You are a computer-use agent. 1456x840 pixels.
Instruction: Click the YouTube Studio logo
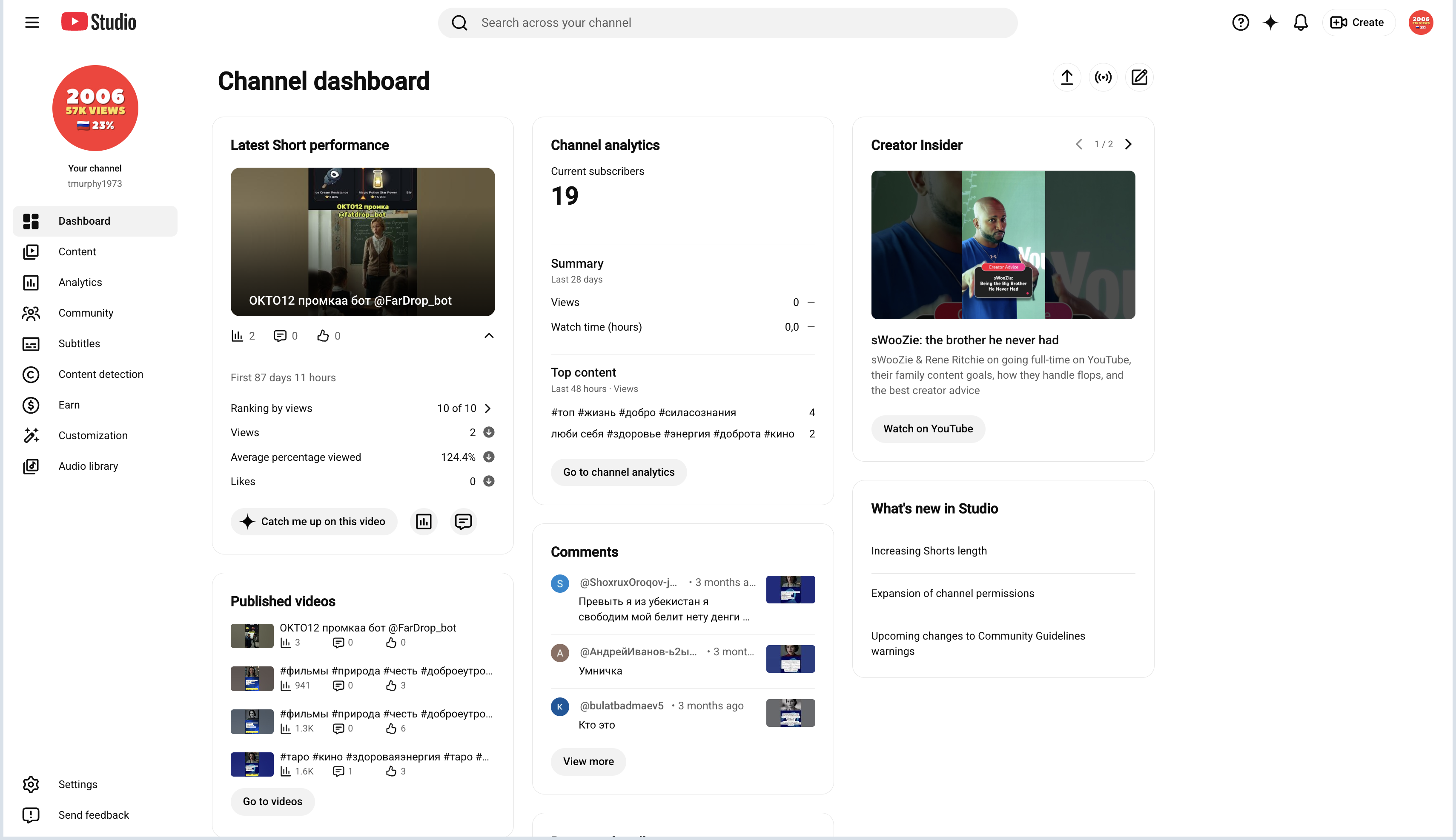point(99,22)
